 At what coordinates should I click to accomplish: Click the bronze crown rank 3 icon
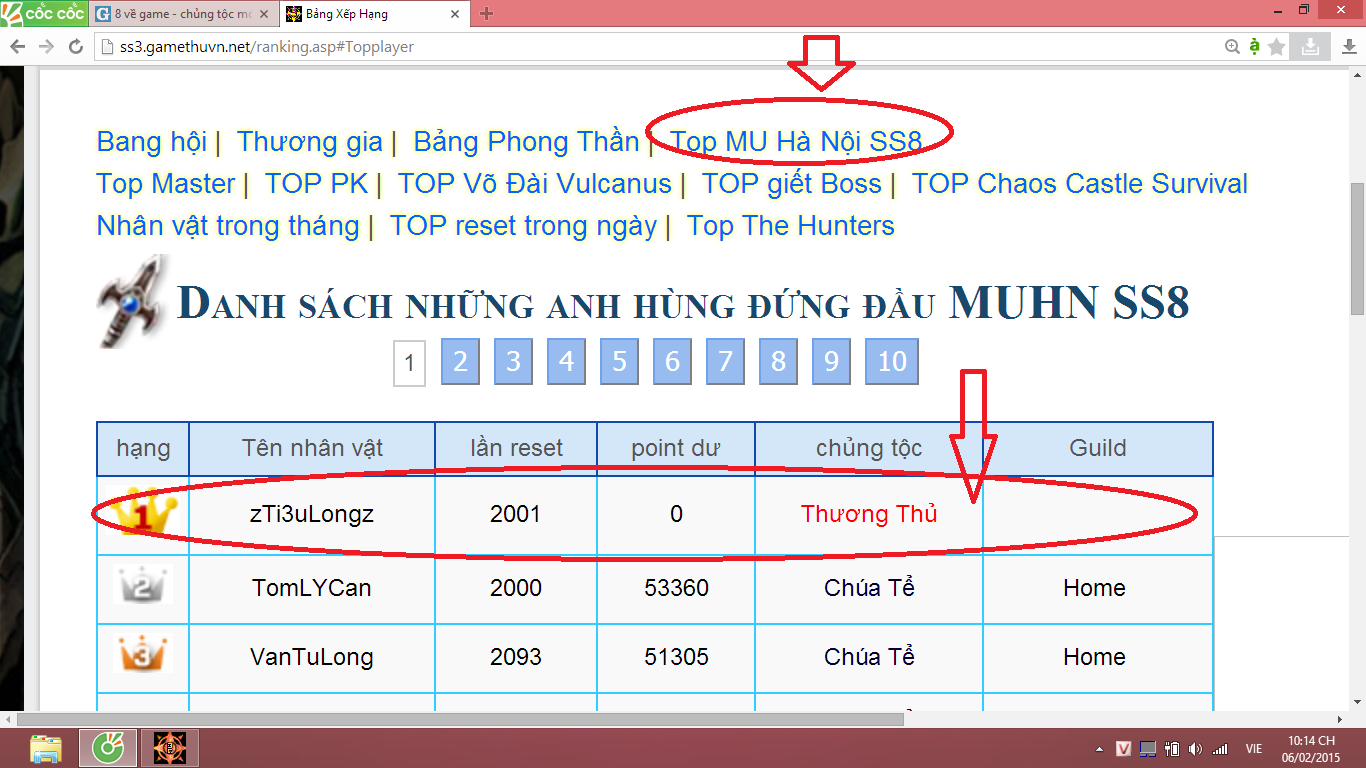point(142,654)
